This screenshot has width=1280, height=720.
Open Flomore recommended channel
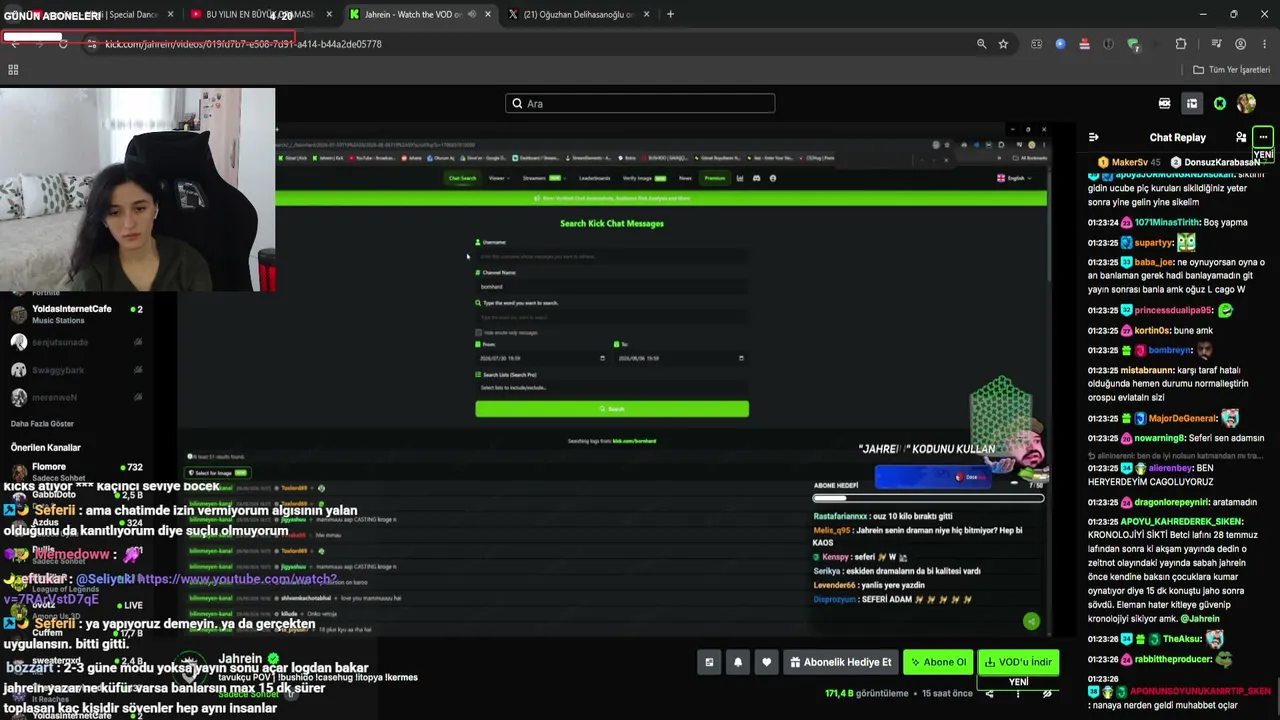[74, 472]
